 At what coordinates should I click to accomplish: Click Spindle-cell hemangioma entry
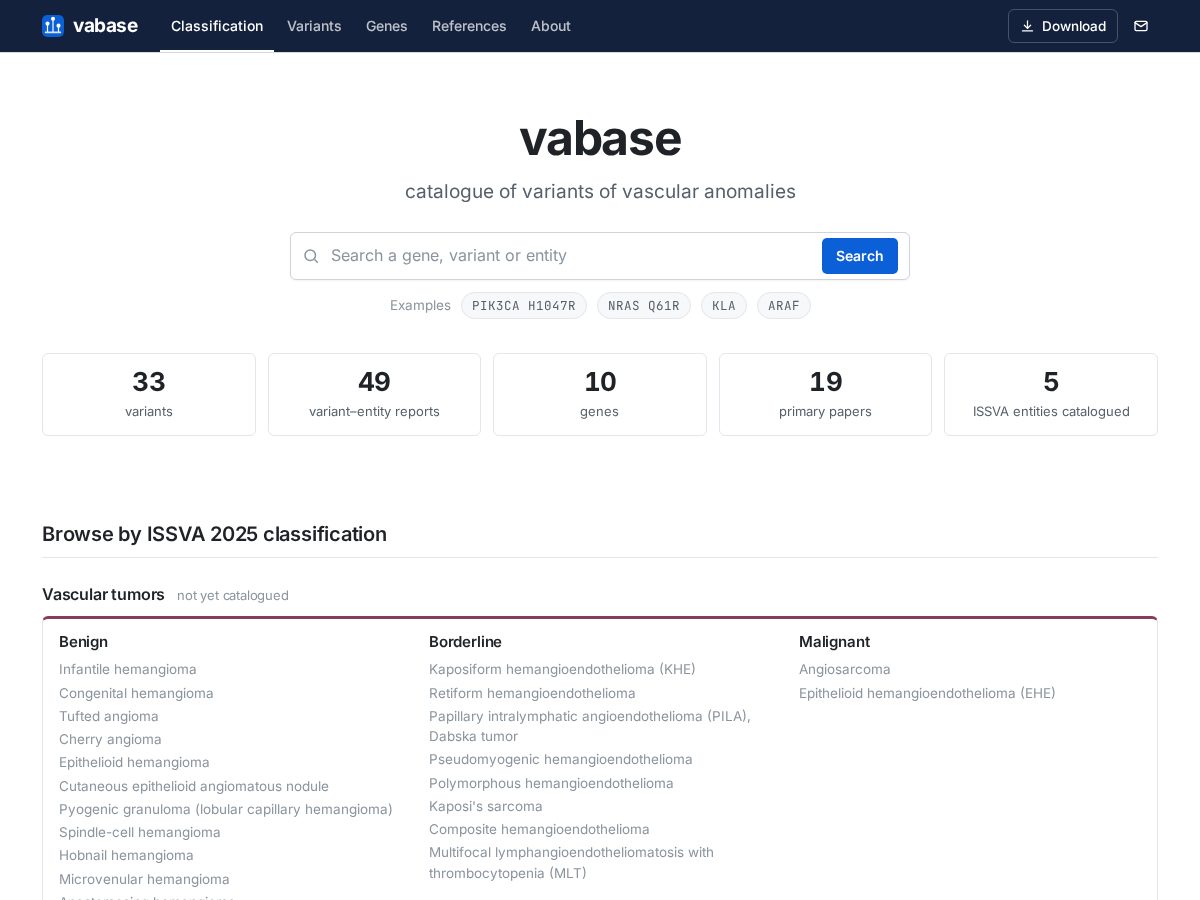[140, 832]
